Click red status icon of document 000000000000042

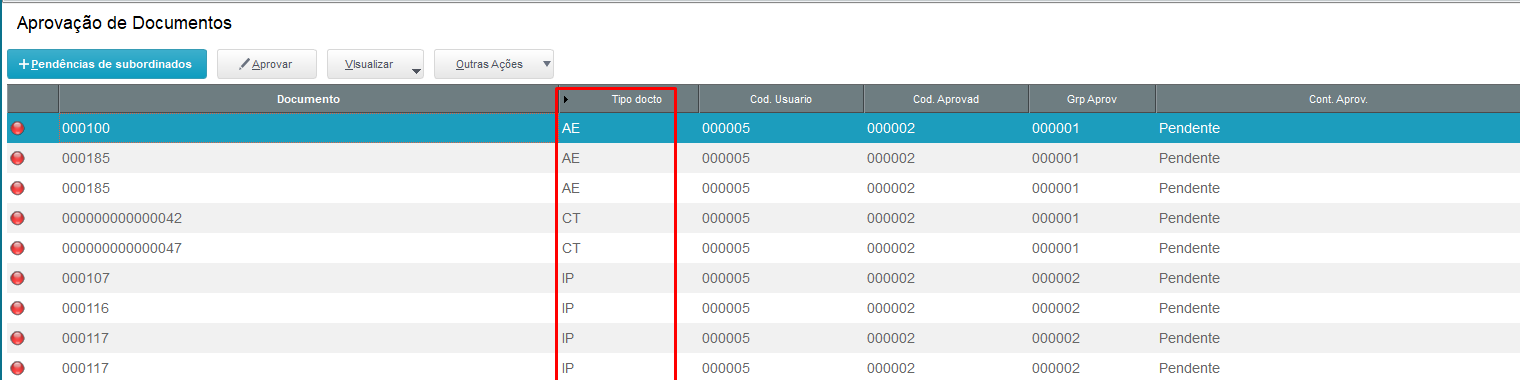pyautogui.click(x=17, y=218)
